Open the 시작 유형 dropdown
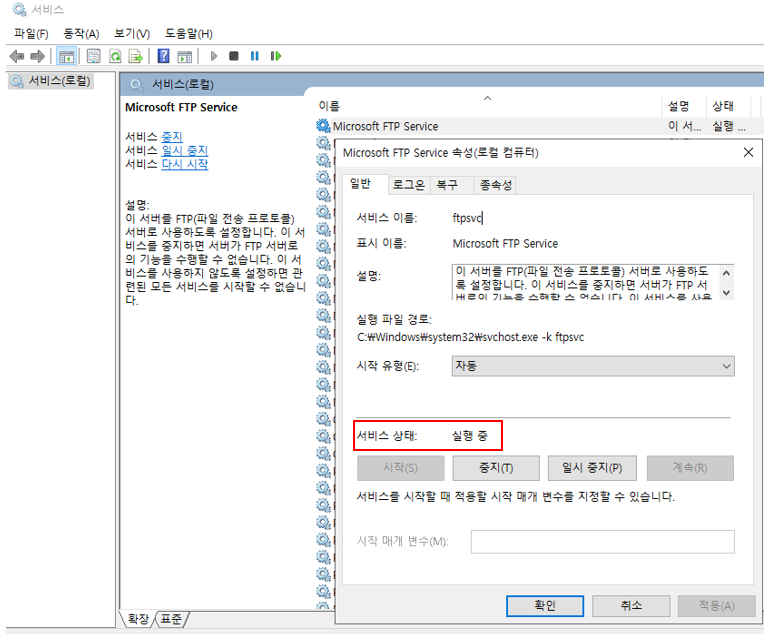775x634 pixels. [593, 366]
